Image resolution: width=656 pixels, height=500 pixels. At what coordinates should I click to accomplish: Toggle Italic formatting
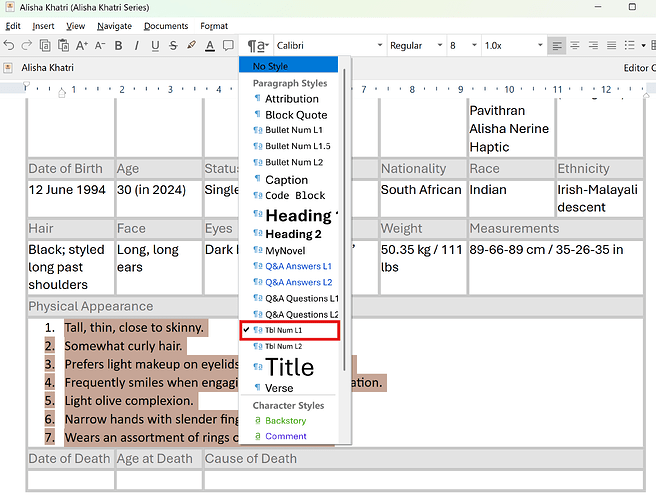(136, 45)
